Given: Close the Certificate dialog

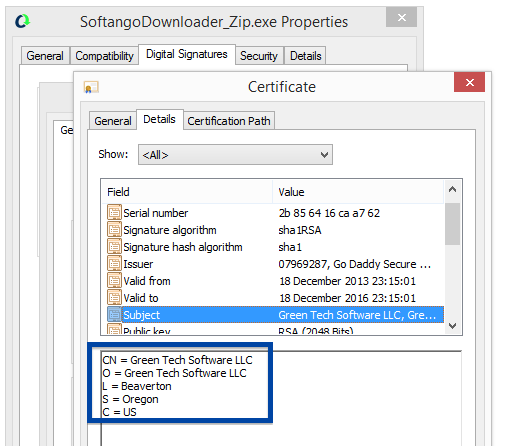Looking at the screenshot, I should coord(469,82).
